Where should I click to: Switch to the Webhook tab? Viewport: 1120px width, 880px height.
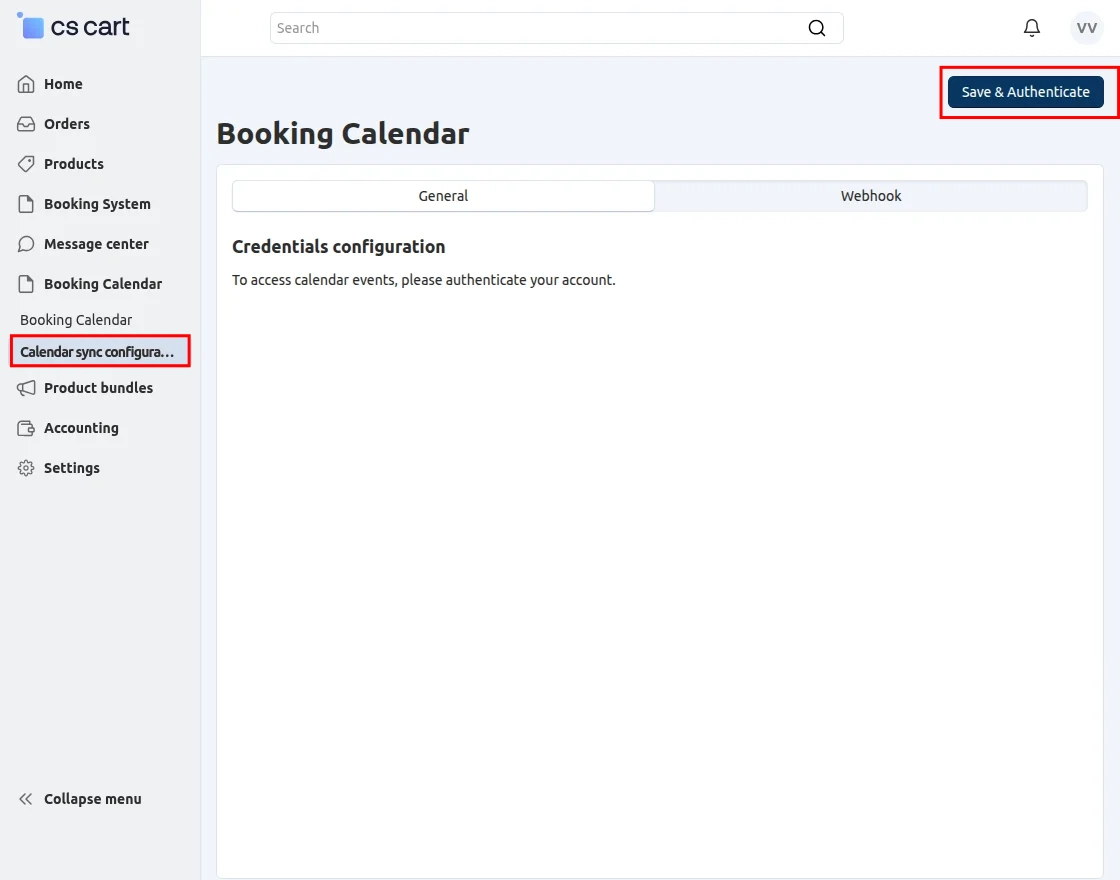[870, 196]
